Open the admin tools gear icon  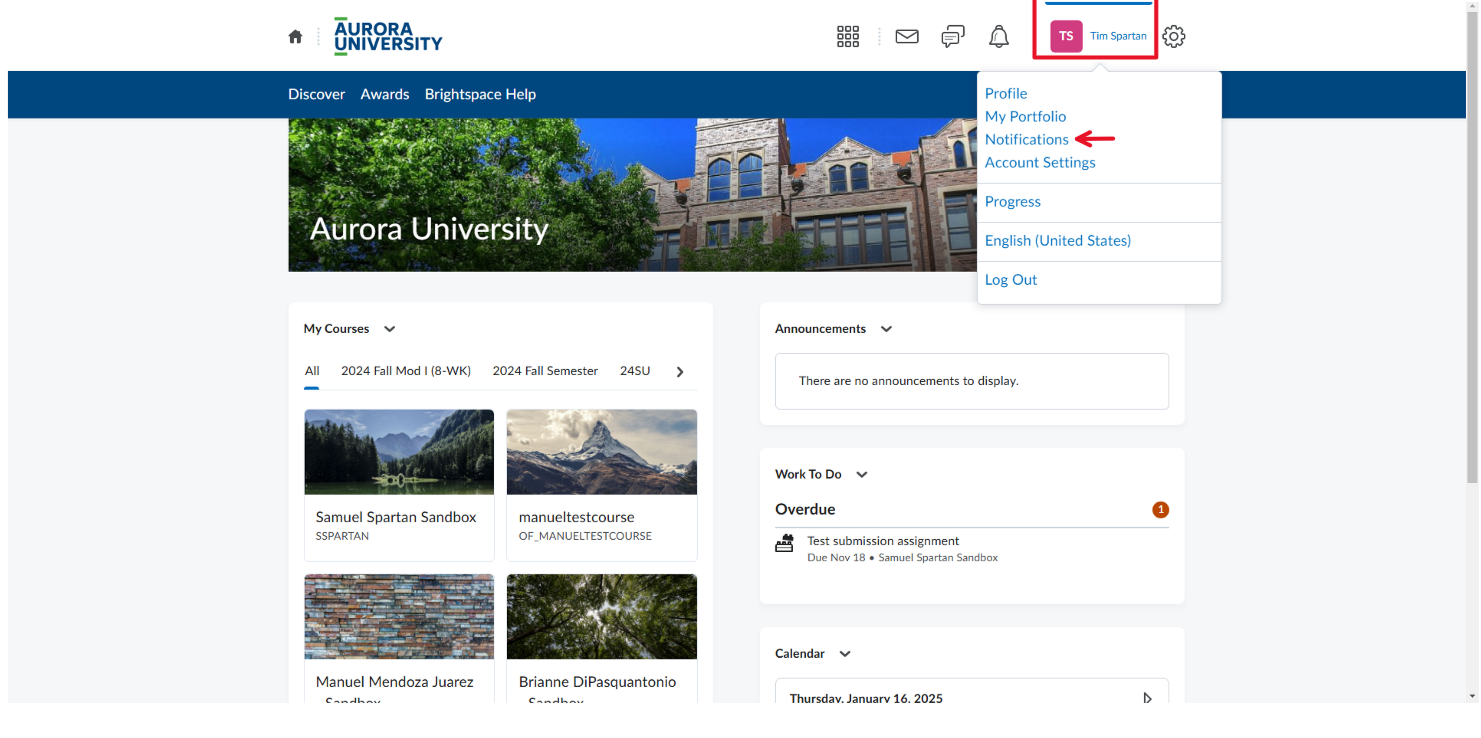pos(1174,37)
